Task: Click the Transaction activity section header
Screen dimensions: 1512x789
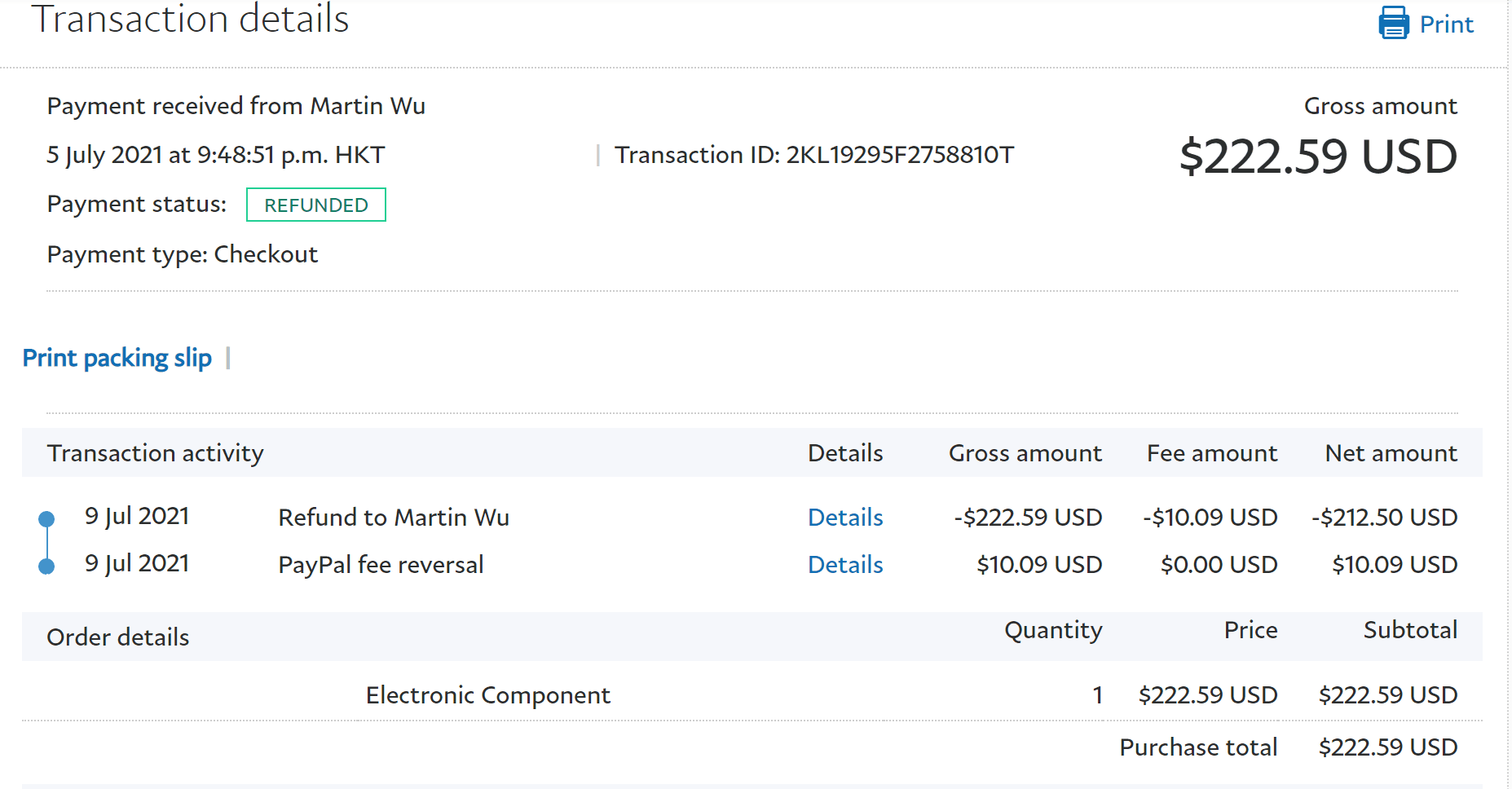Action: pyautogui.click(x=156, y=453)
